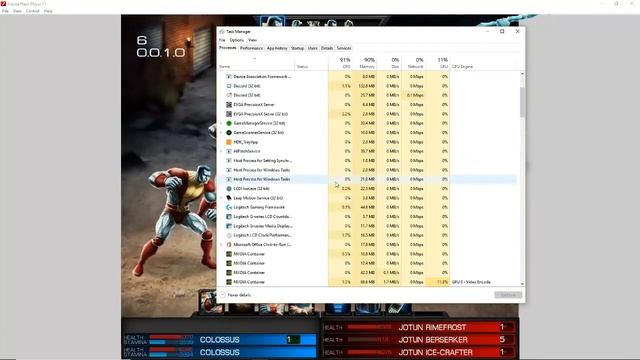This screenshot has width=640, height=360.
Task: Click the NVIDIA Container 12.4 MB icon
Action: pos(229,263)
